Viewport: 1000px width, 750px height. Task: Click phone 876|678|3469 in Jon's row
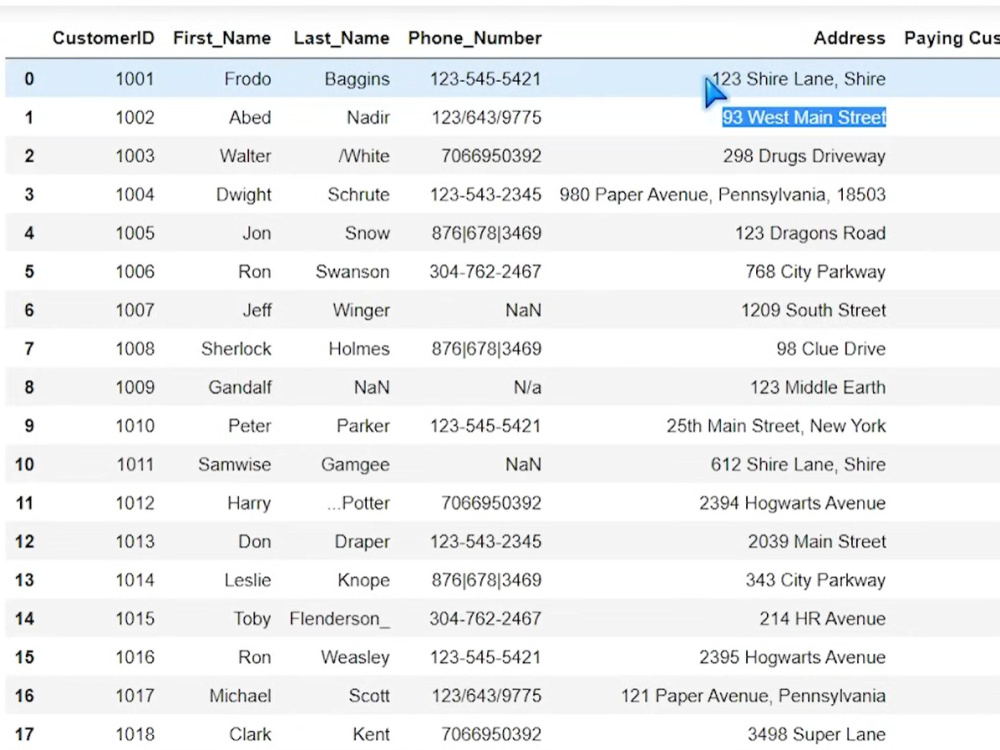point(486,233)
